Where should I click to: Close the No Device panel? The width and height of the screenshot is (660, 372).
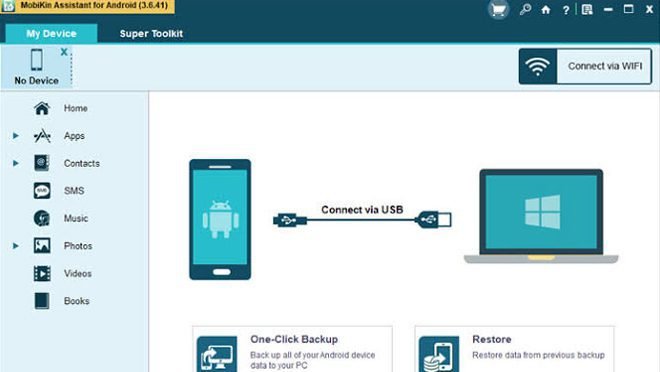pos(64,52)
